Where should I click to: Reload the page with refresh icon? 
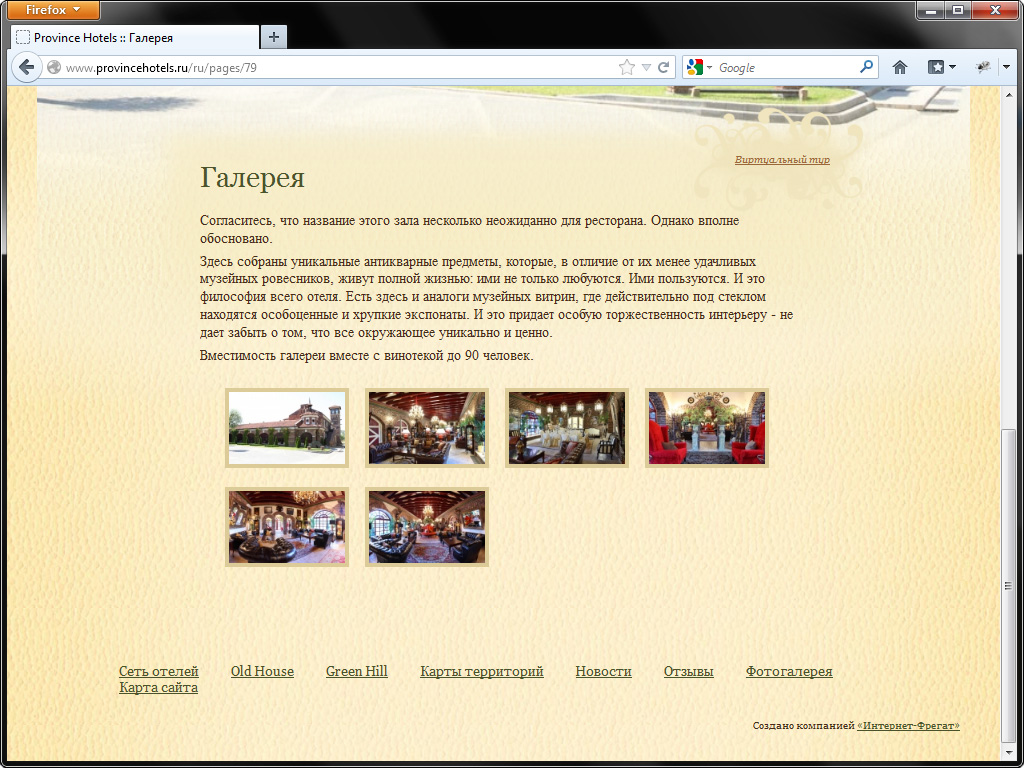pyautogui.click(x=664, y=67)
